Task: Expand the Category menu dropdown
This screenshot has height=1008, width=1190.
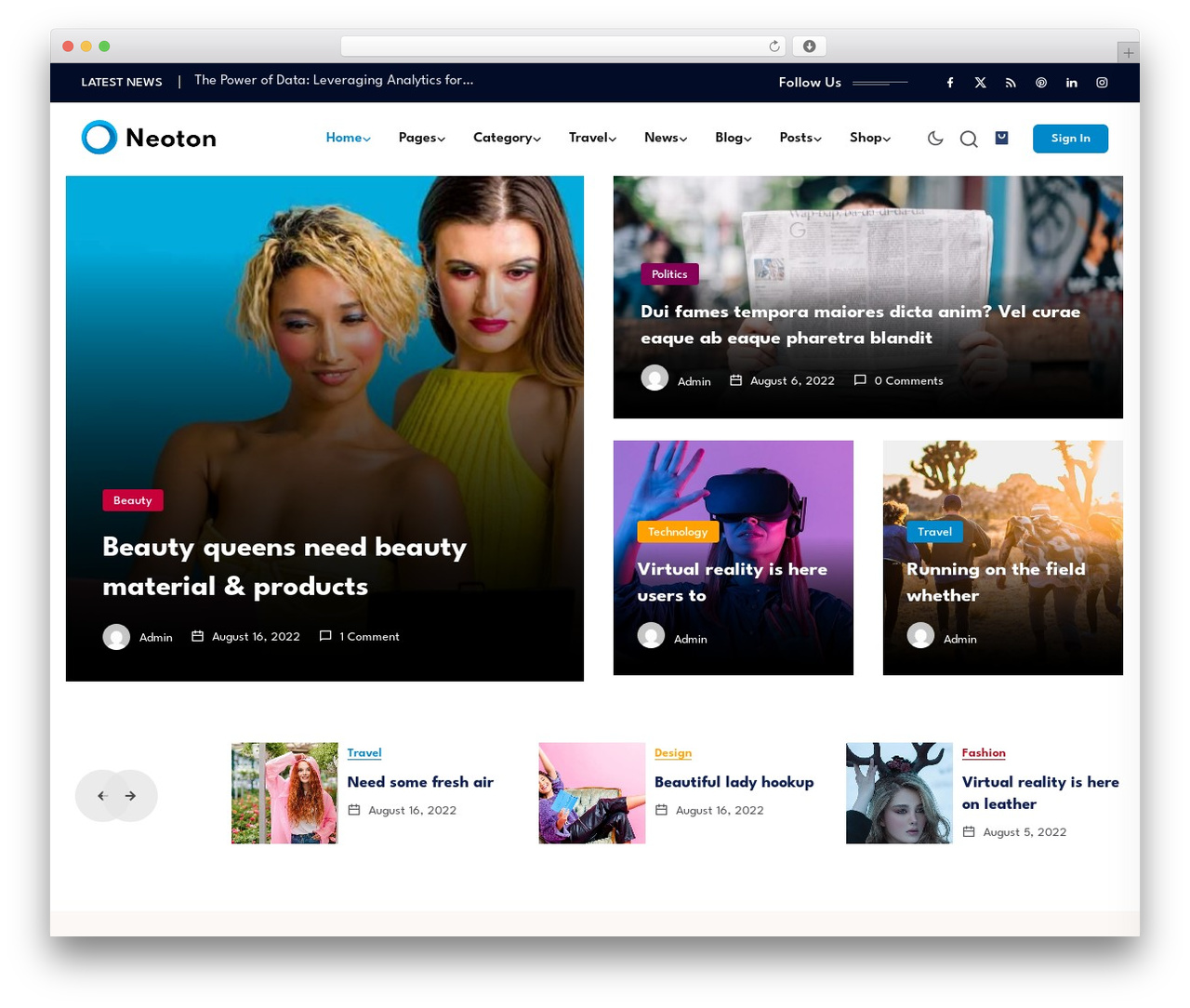Action: pos(507,138)
